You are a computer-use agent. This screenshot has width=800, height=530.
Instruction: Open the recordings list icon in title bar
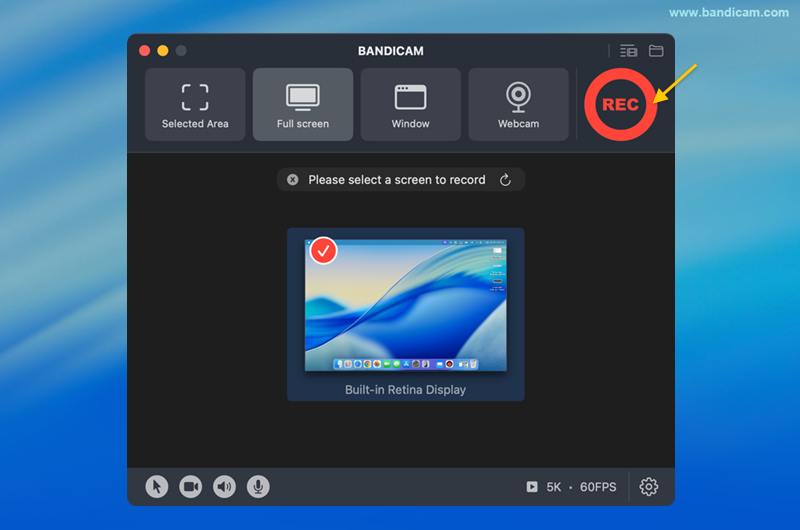click(x=628, y=51)
